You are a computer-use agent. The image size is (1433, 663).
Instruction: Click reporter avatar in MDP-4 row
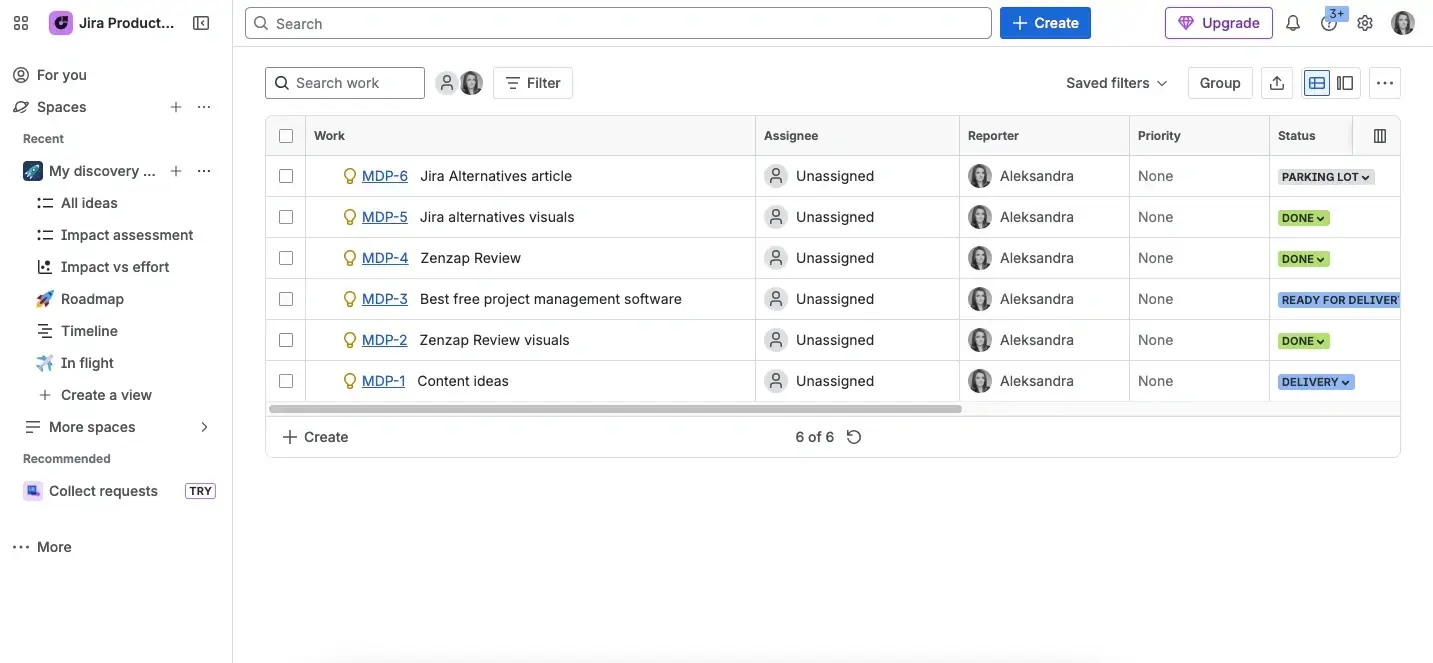click(980, 258)
